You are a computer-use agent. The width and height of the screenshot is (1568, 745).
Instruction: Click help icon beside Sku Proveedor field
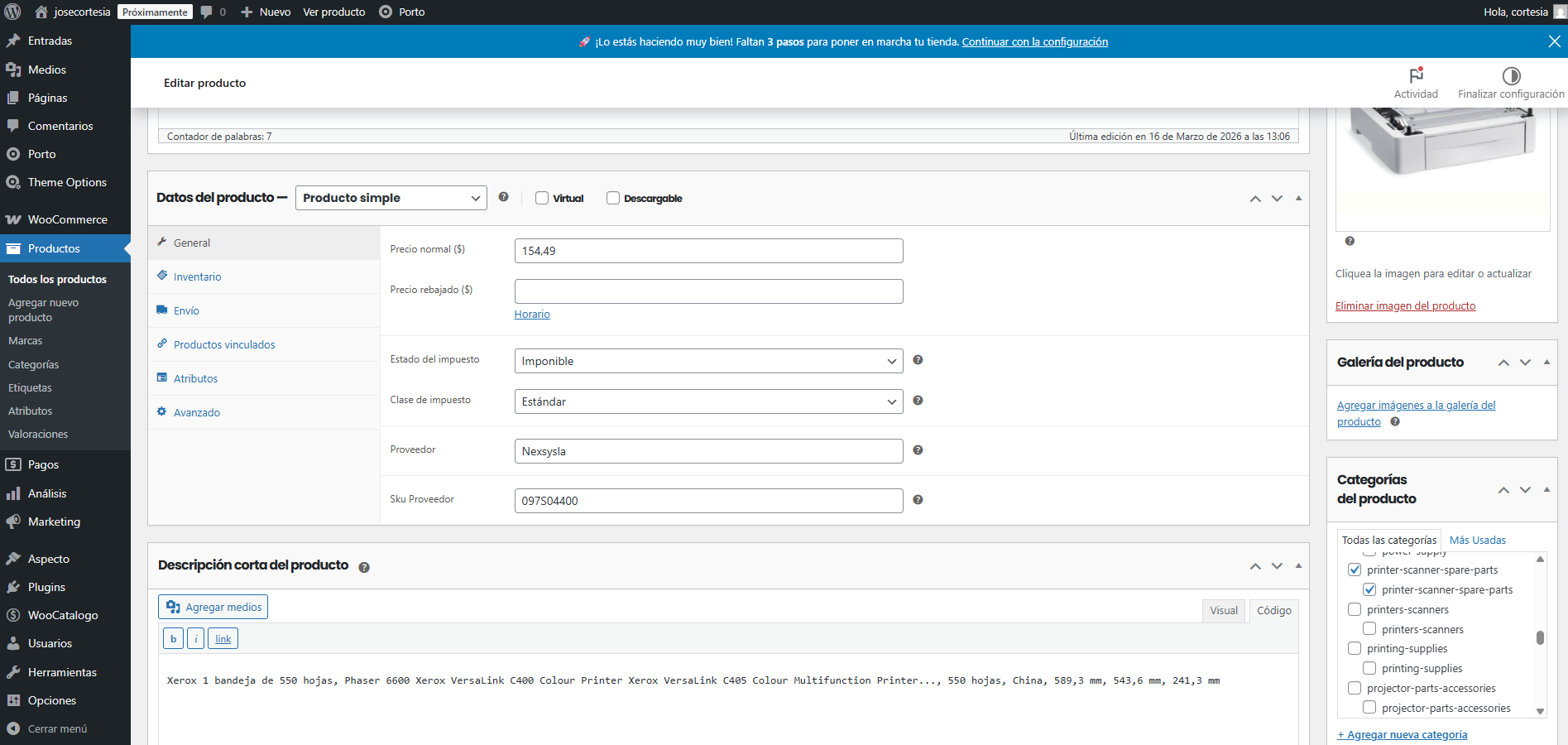(x=918, y=500)
